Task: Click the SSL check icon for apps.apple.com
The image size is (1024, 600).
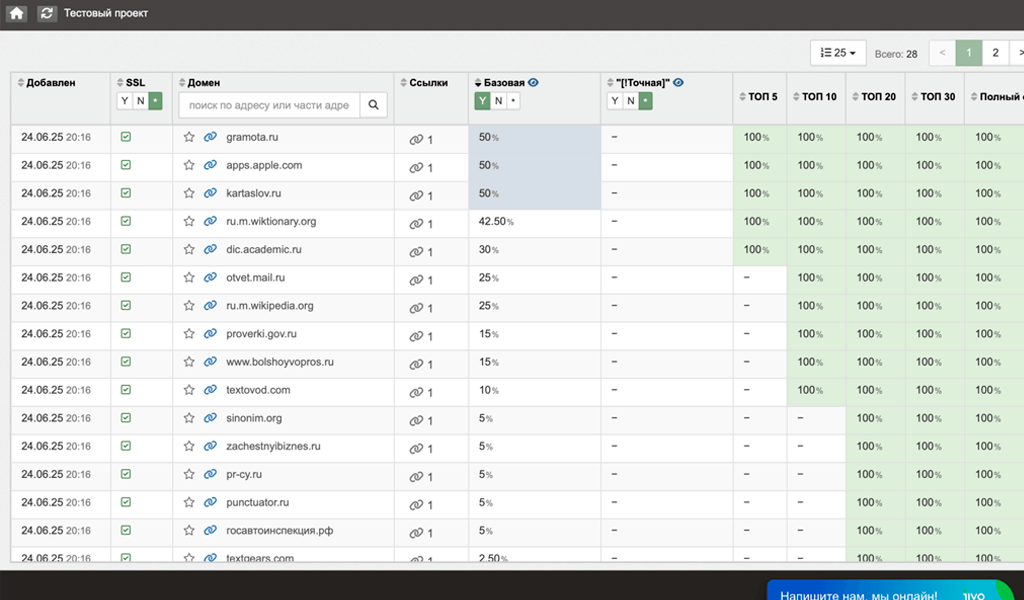Action: pyautogui.click(x=126, y=165)
